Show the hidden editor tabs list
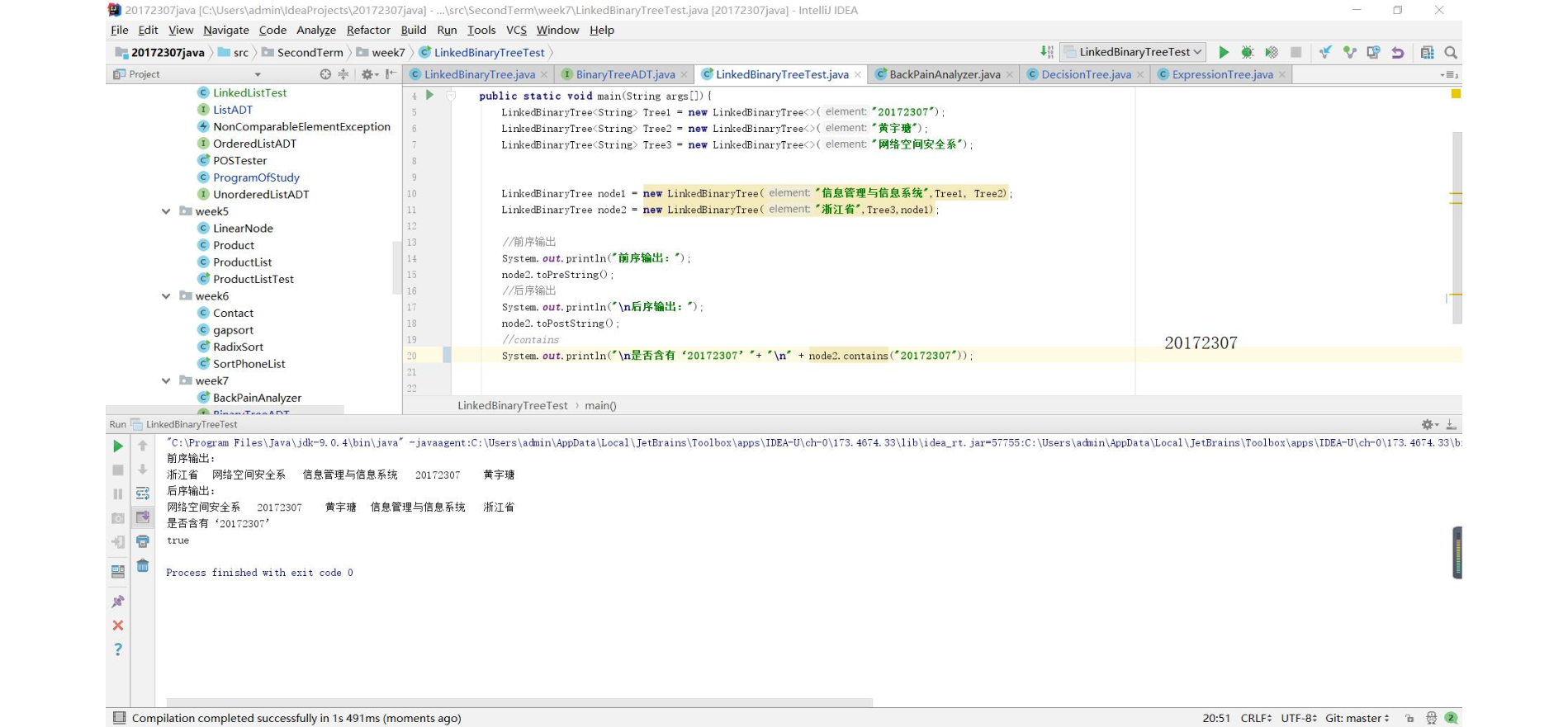This screenshot has width=1568, height=727. coord(1449,75)
